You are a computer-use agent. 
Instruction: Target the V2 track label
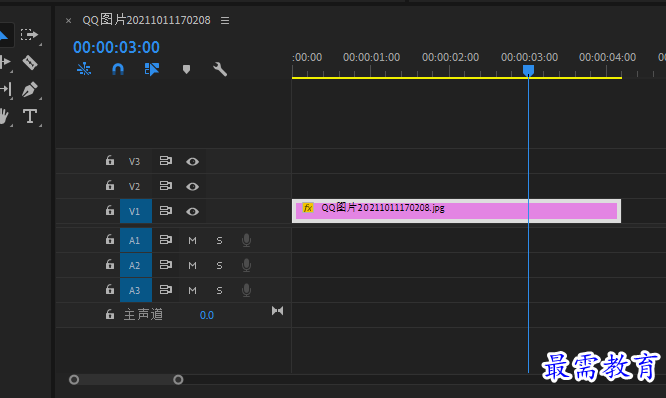click(x=135, y=186)
